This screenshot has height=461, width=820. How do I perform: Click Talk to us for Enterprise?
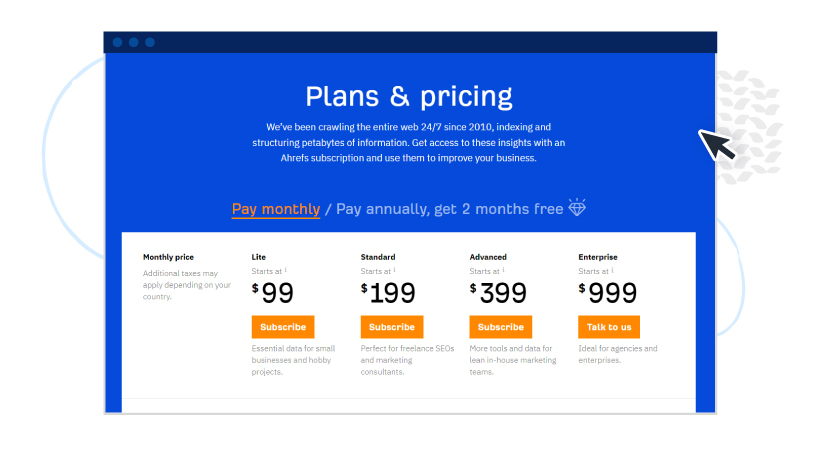tap(609, 327)
